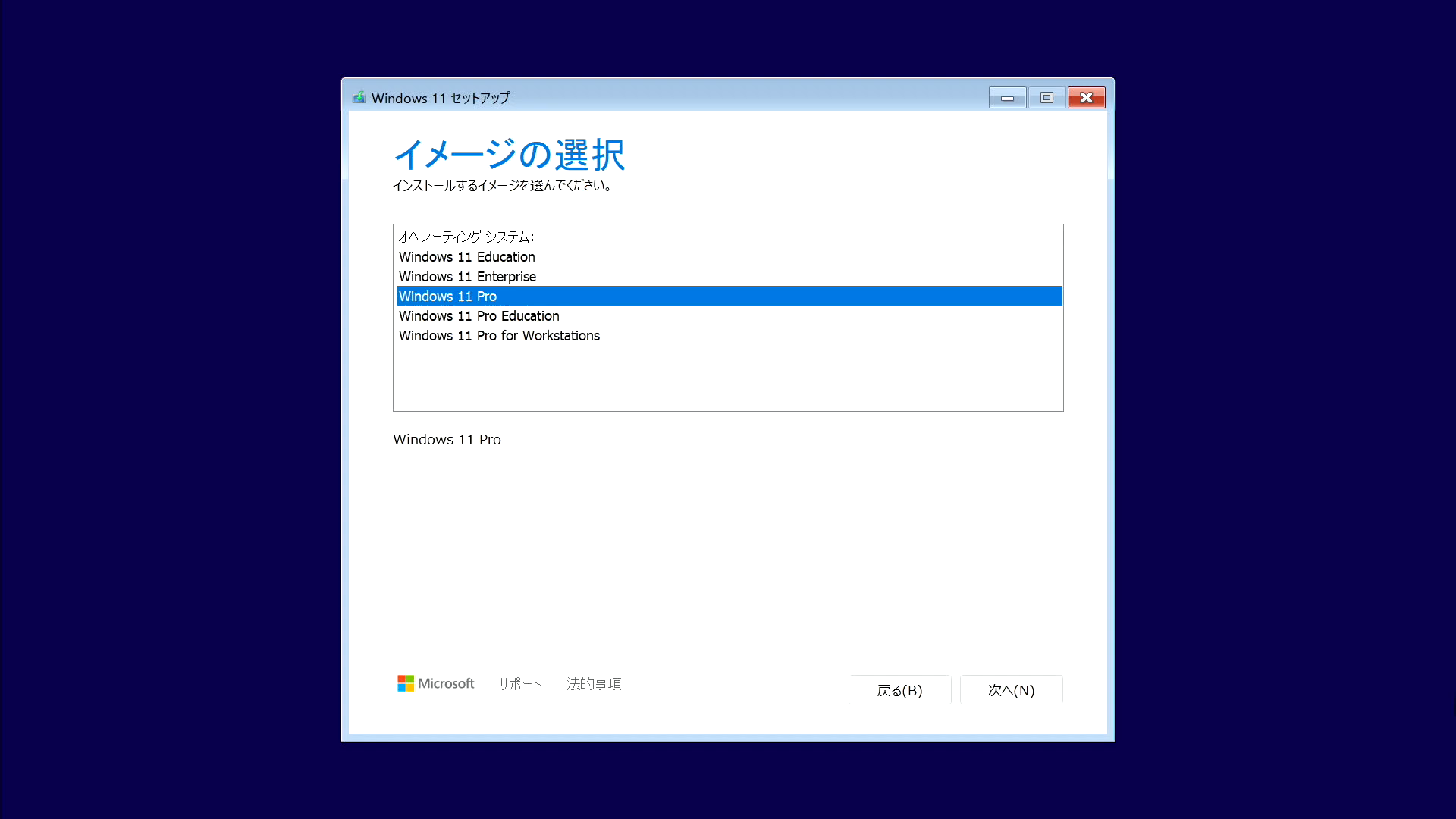Click the イメージの選択 heading
The image size is (1456, 819).
coord(509,155)
